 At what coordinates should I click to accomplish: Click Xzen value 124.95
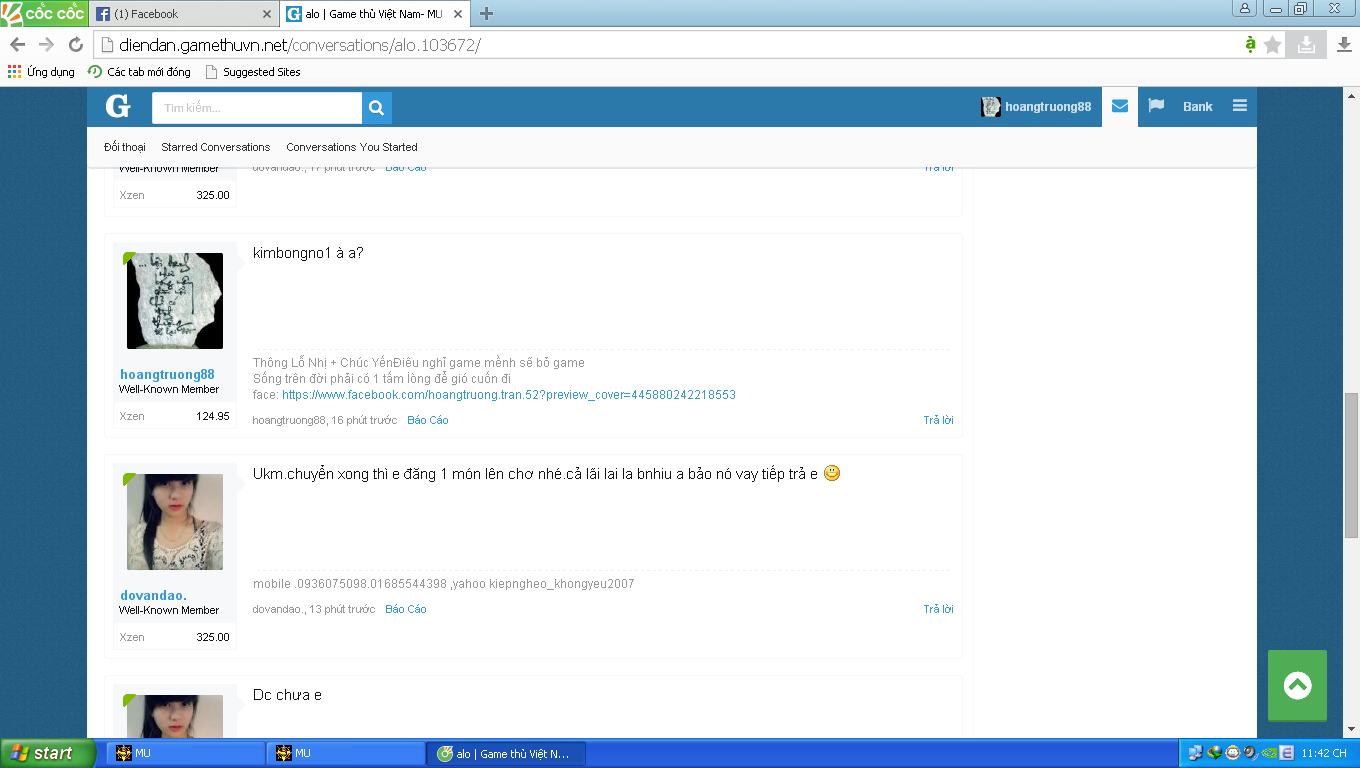pos(213,416)
